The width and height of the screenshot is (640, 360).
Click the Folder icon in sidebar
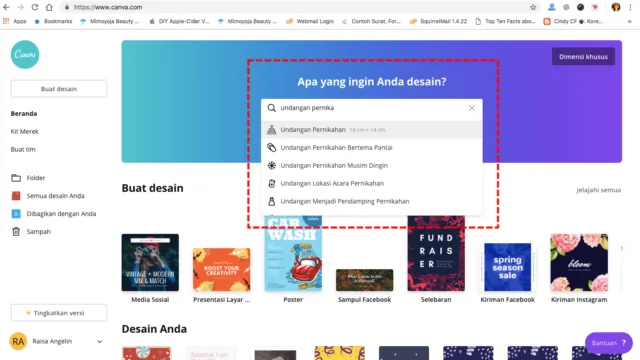tap(16, 178)
